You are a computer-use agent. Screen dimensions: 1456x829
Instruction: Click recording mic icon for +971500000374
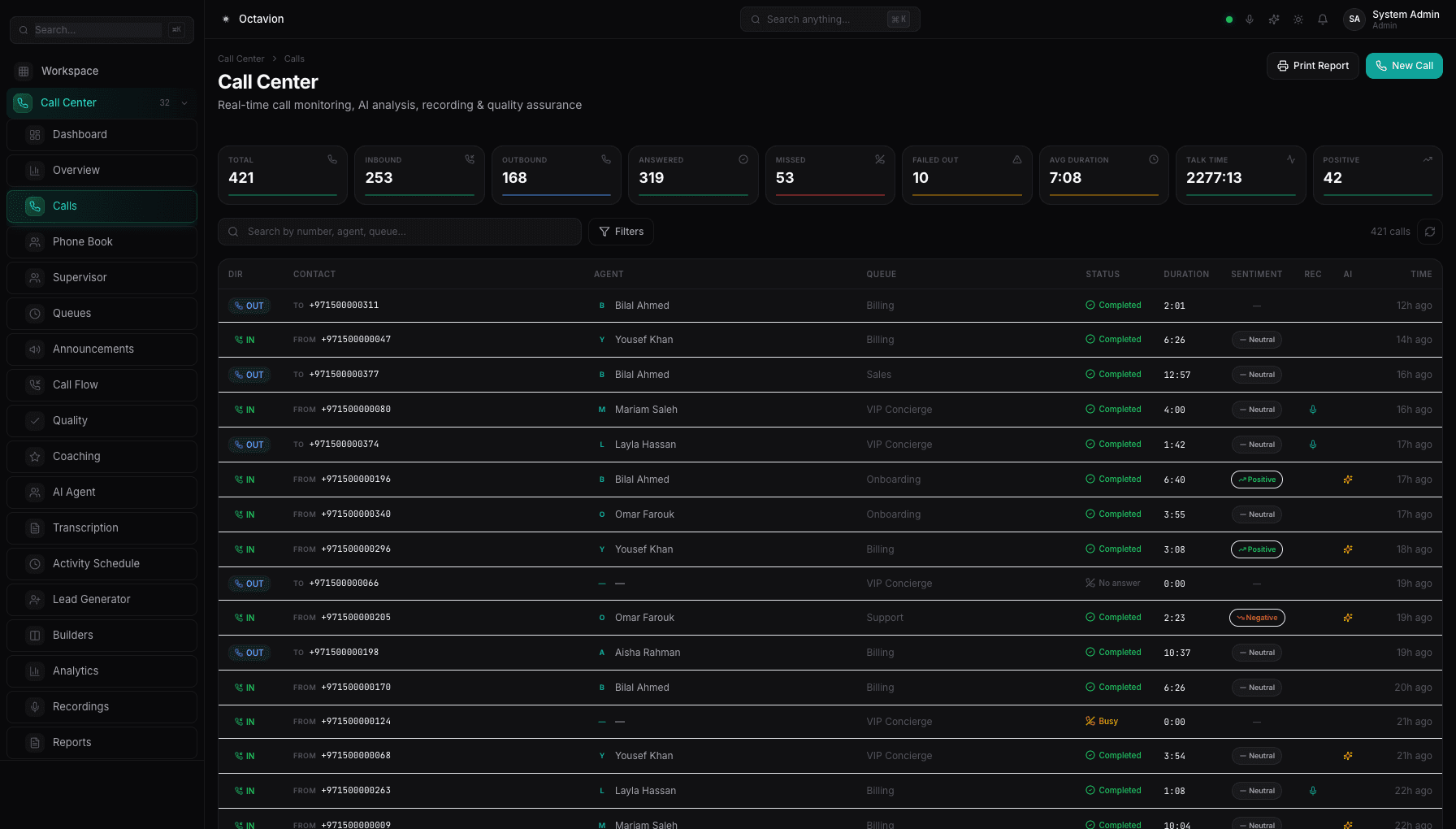[x=1313, y=445]
